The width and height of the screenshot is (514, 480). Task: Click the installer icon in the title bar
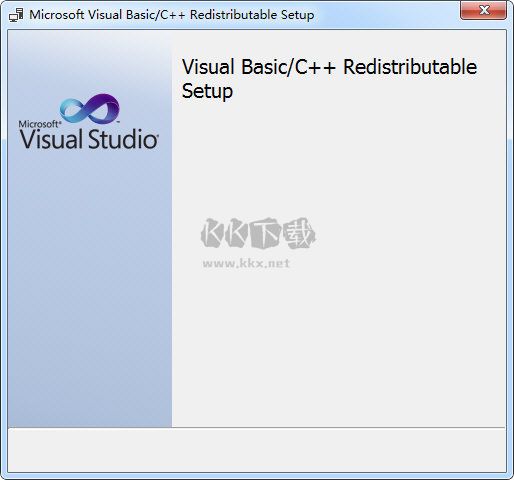click(16, 15)
